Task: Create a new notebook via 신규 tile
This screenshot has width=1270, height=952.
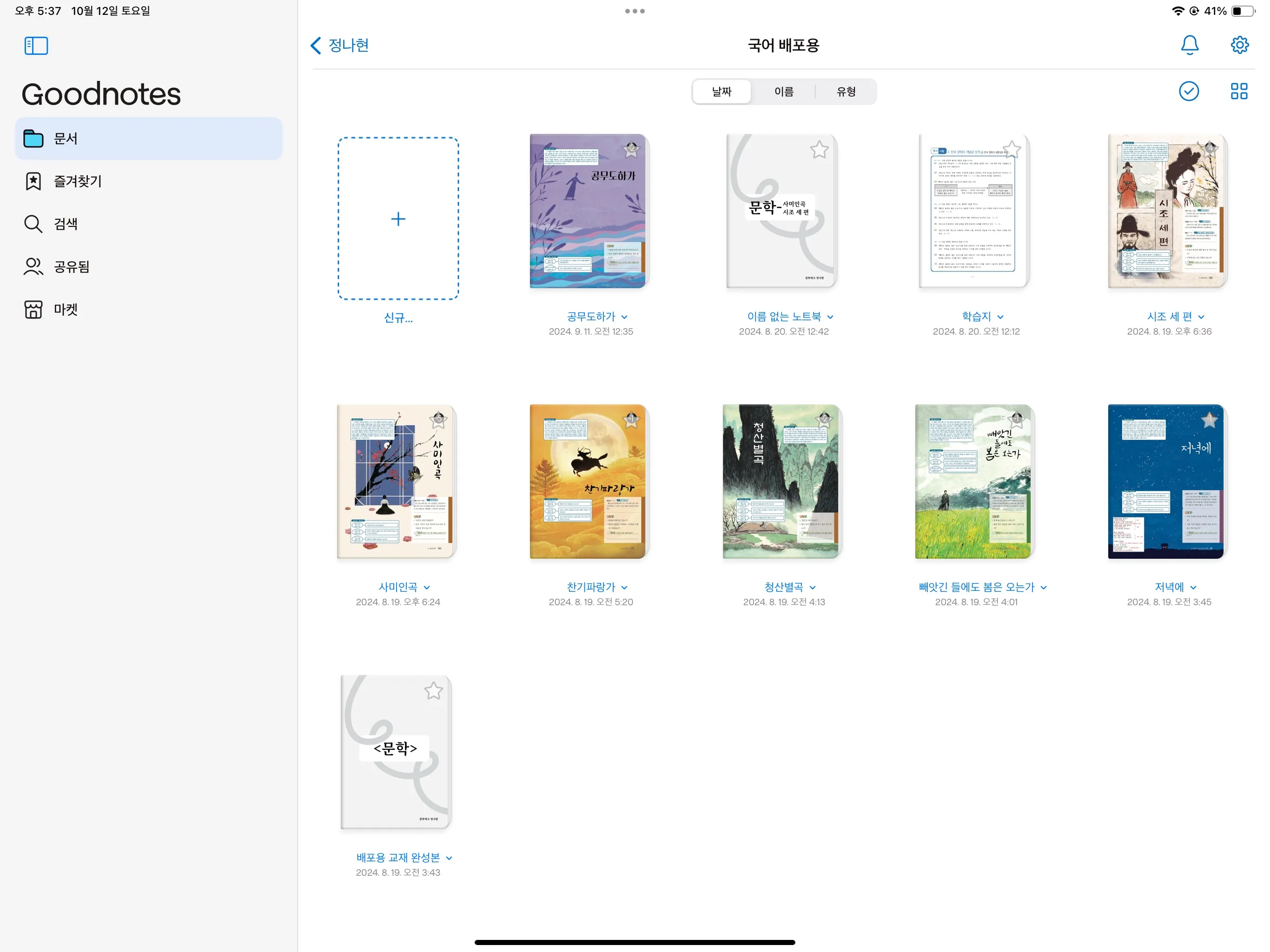Action: click(398, 219)
